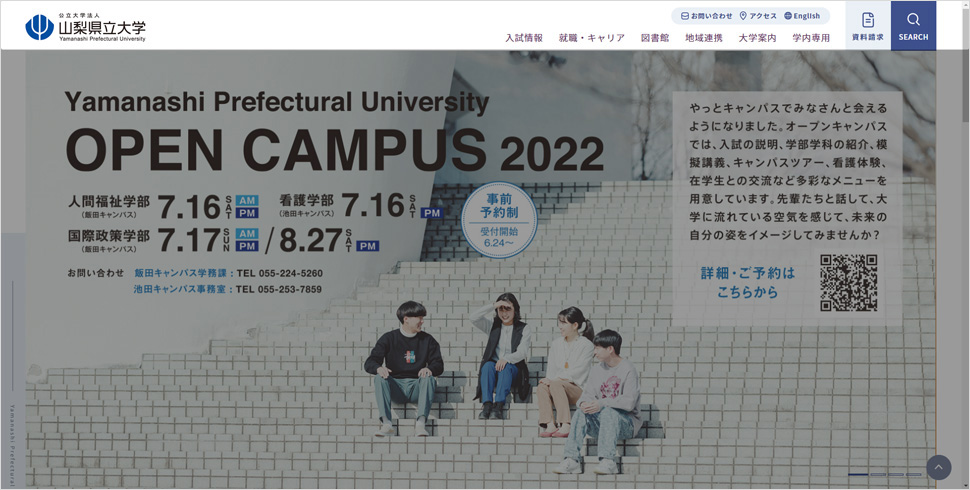Click the OPEN CAMPUS 2022 banner title

(x=335, y=151)
